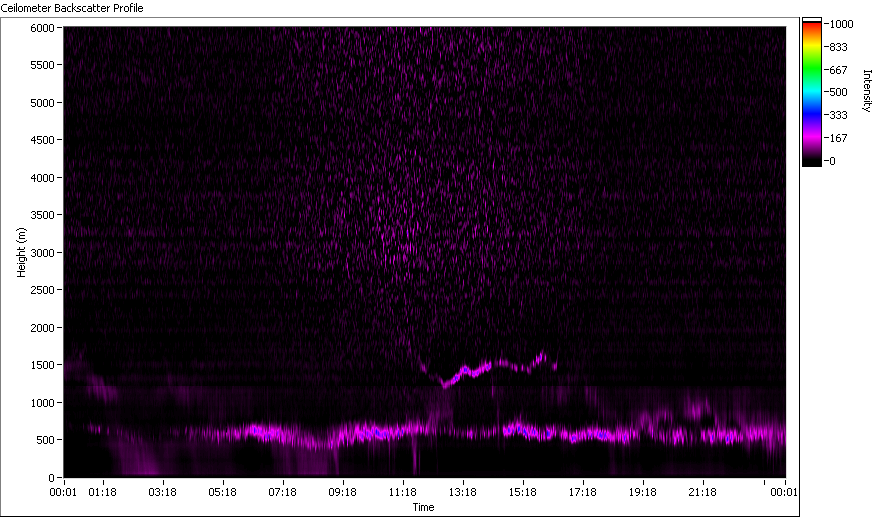The height and width of the screenshot is (517, 876).
Task: Click the 03:18 time axis label
Action: pyautogui.click(x=162, y=492)
